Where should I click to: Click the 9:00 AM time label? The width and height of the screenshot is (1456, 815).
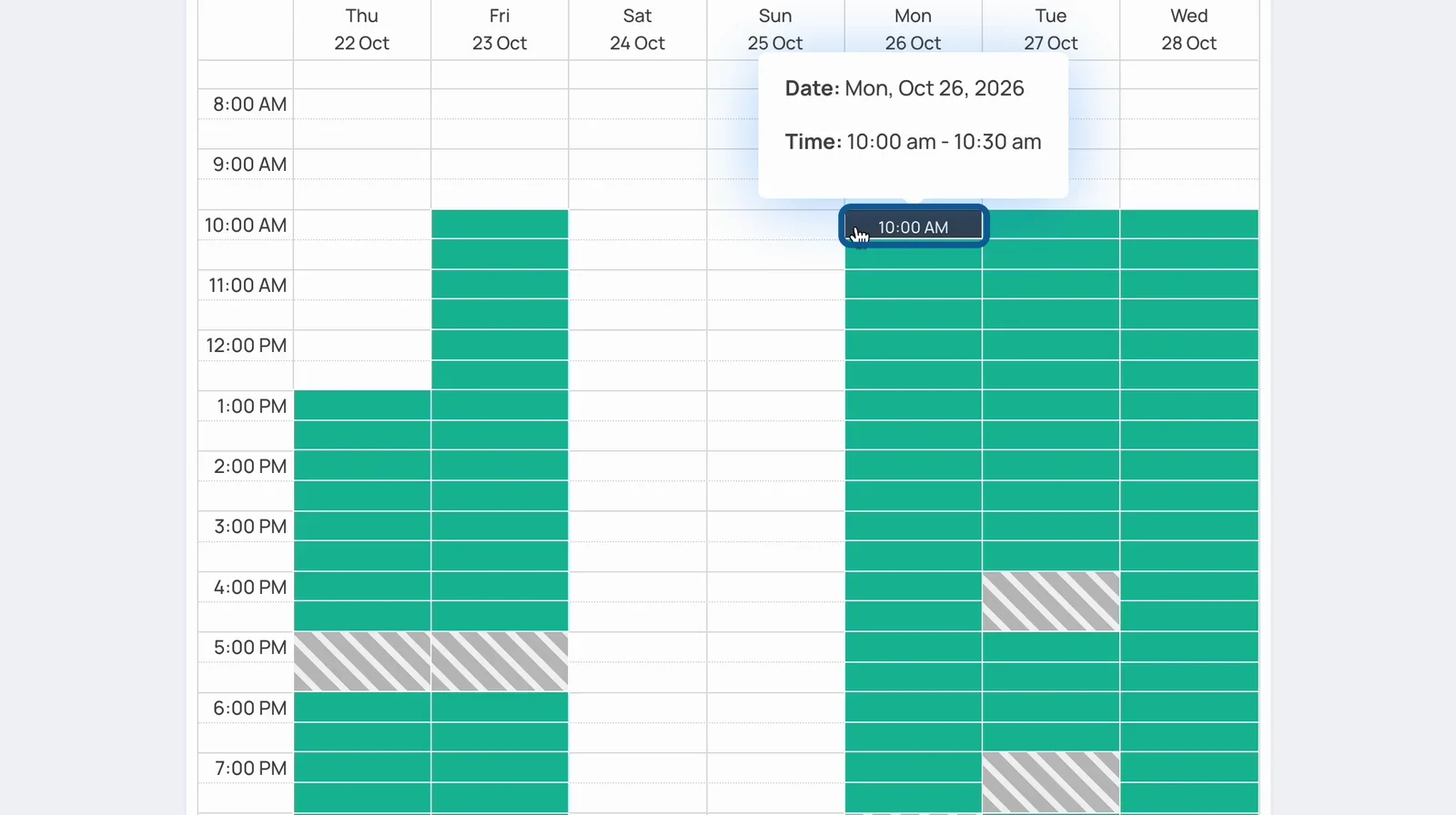point(249,164)
